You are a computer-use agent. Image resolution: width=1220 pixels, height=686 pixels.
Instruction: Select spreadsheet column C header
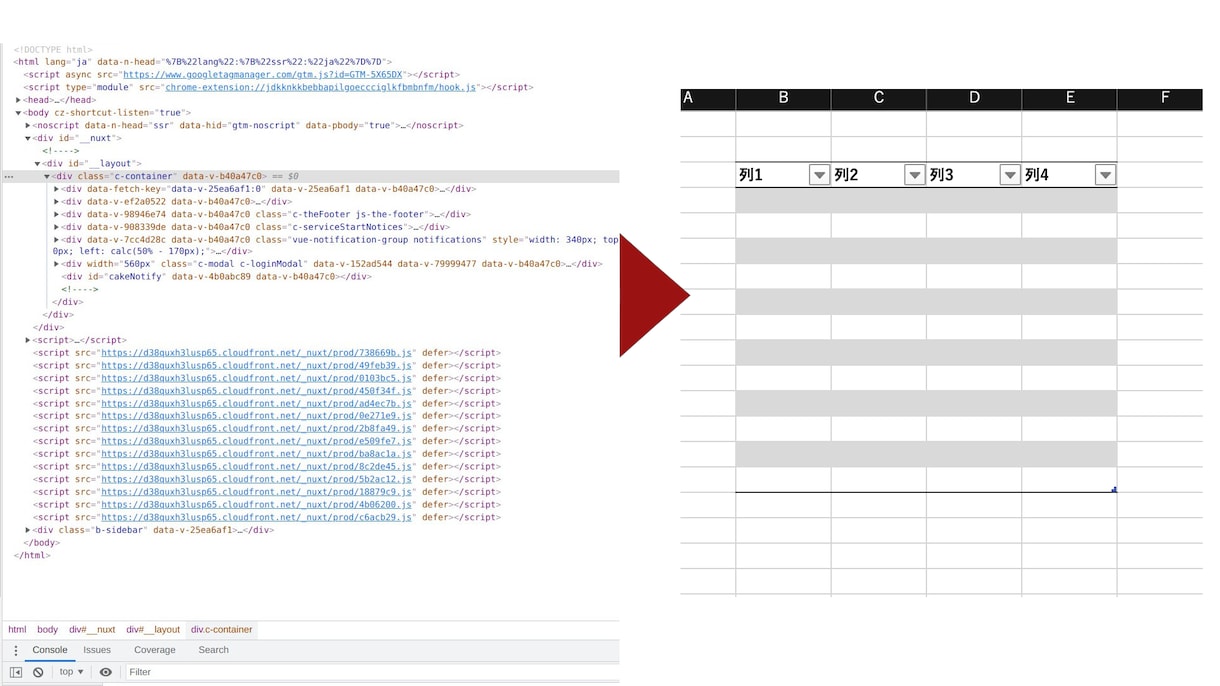pos(879,98)
